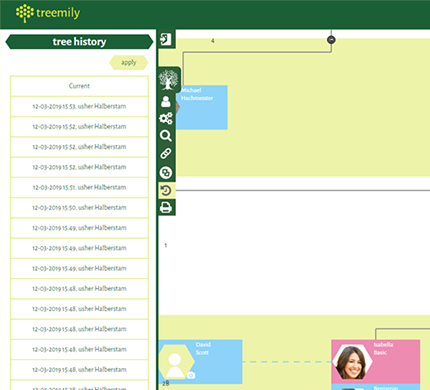Screen dimensions: 430x390
Task: Open Isabella Basic's photo thumbnail
Action: (x=352, y=362)
